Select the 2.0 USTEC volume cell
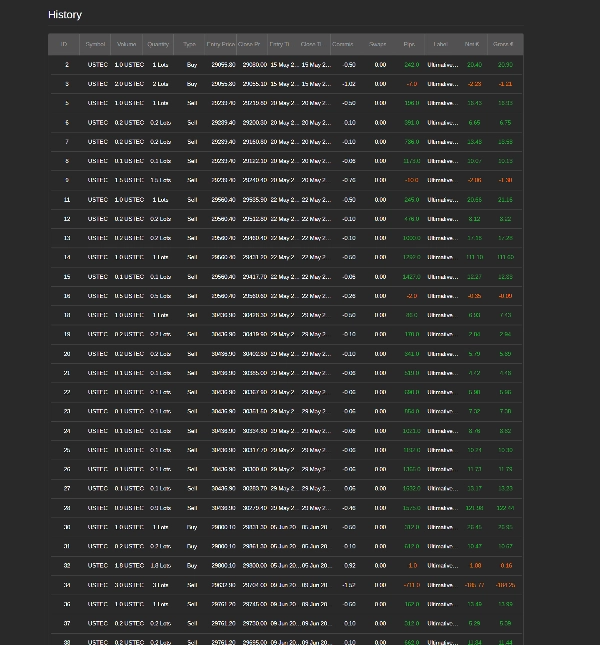Screen dimensions: 600x645 coord(129,84)
